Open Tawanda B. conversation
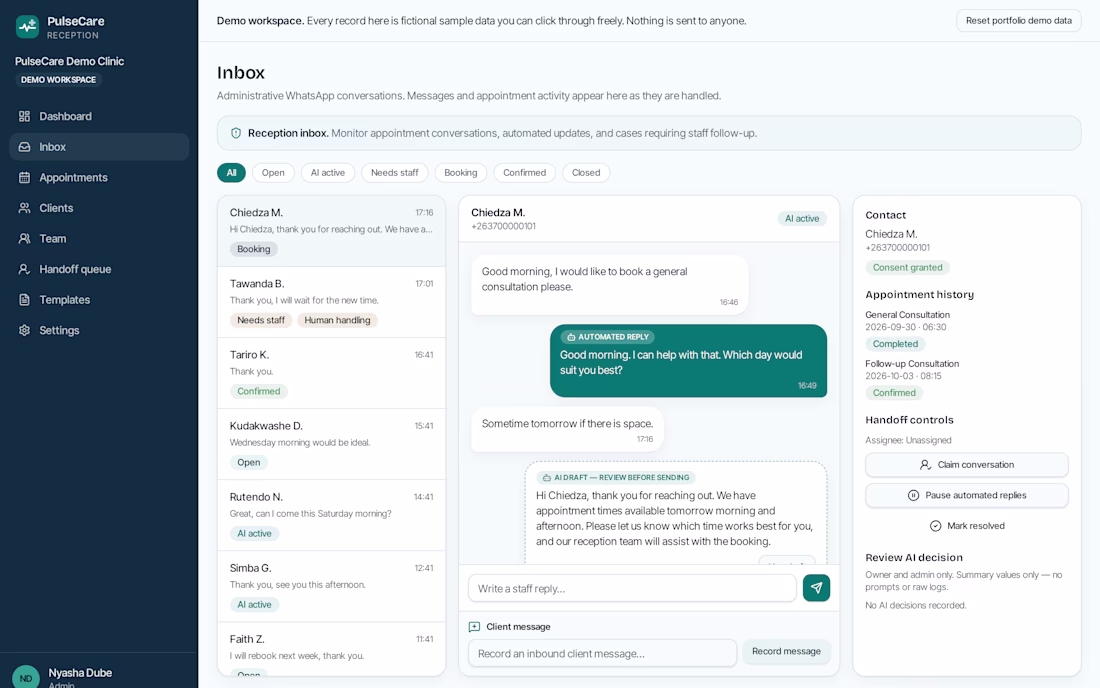Viewport: 1100px width, 688px height. point(331,302)
